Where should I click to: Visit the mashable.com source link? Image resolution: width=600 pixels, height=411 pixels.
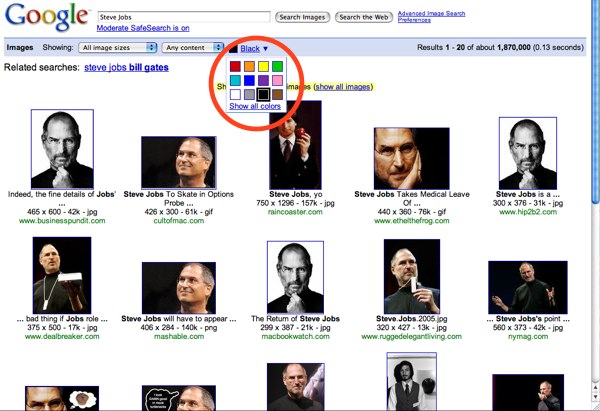[x=179, y=336]
